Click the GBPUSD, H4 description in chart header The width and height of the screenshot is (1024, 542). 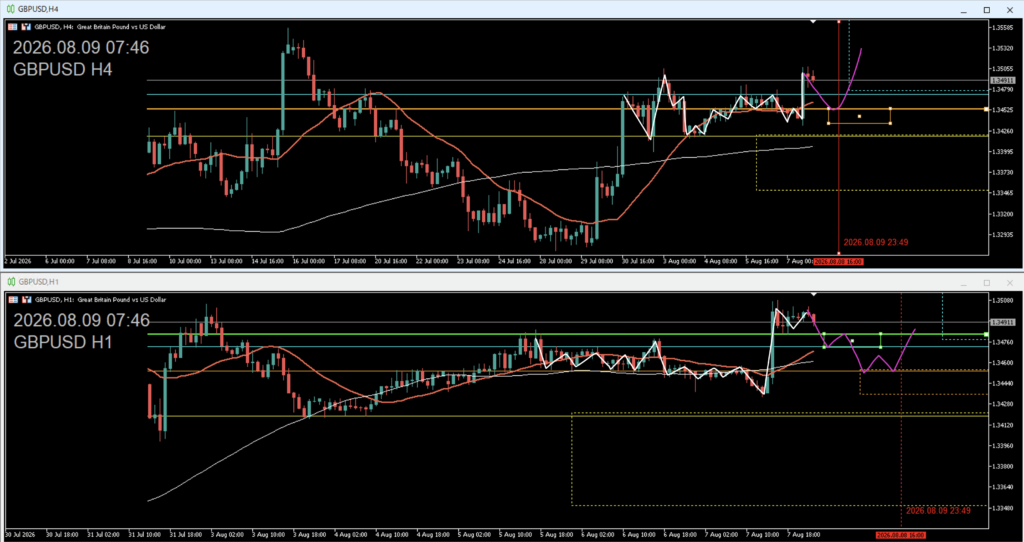click(x=101, y=27)
